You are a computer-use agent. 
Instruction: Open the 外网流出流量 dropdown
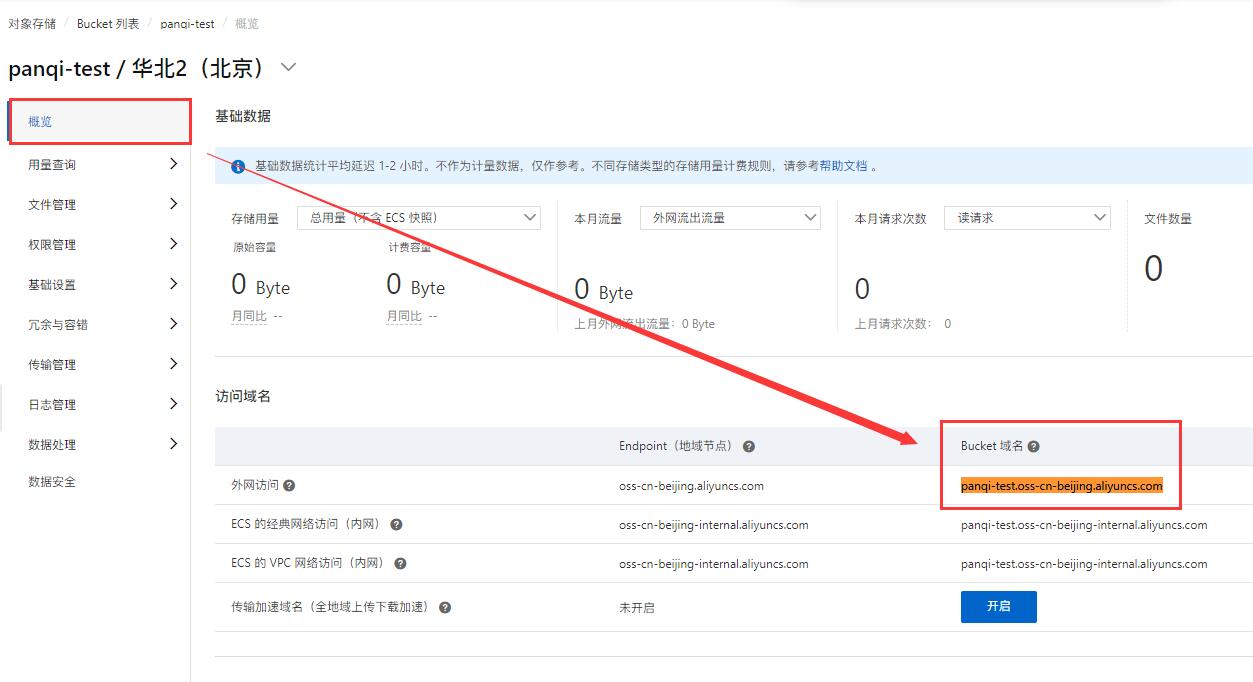point(730,217)
